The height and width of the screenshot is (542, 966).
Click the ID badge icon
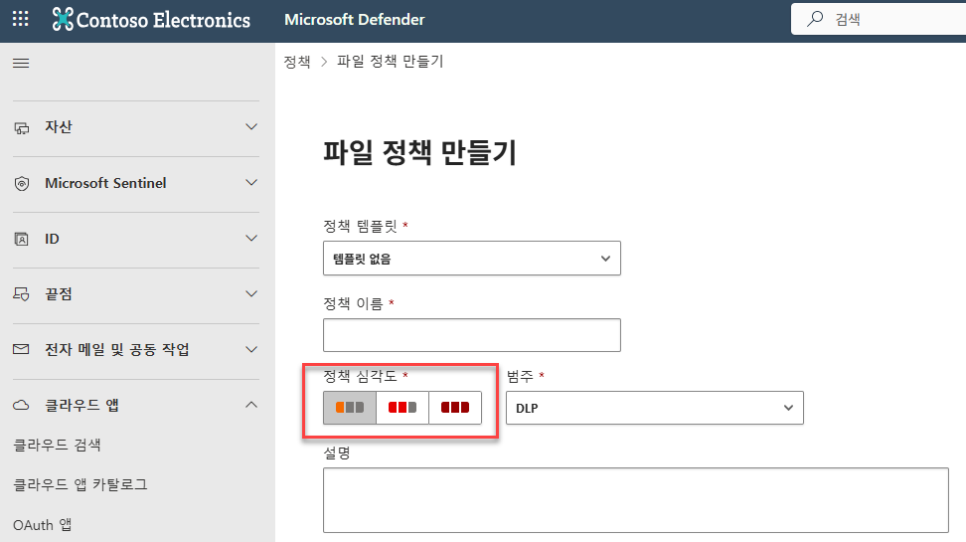tap(22, 239)
